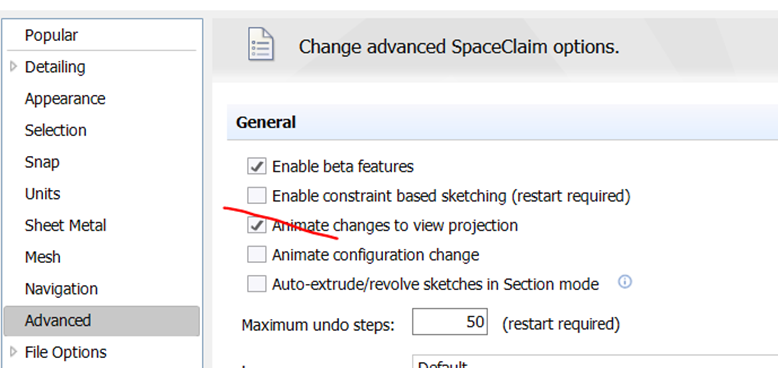Click the Maximum undo steps field
The image size is (778, 368).
[x=450, y=322]
